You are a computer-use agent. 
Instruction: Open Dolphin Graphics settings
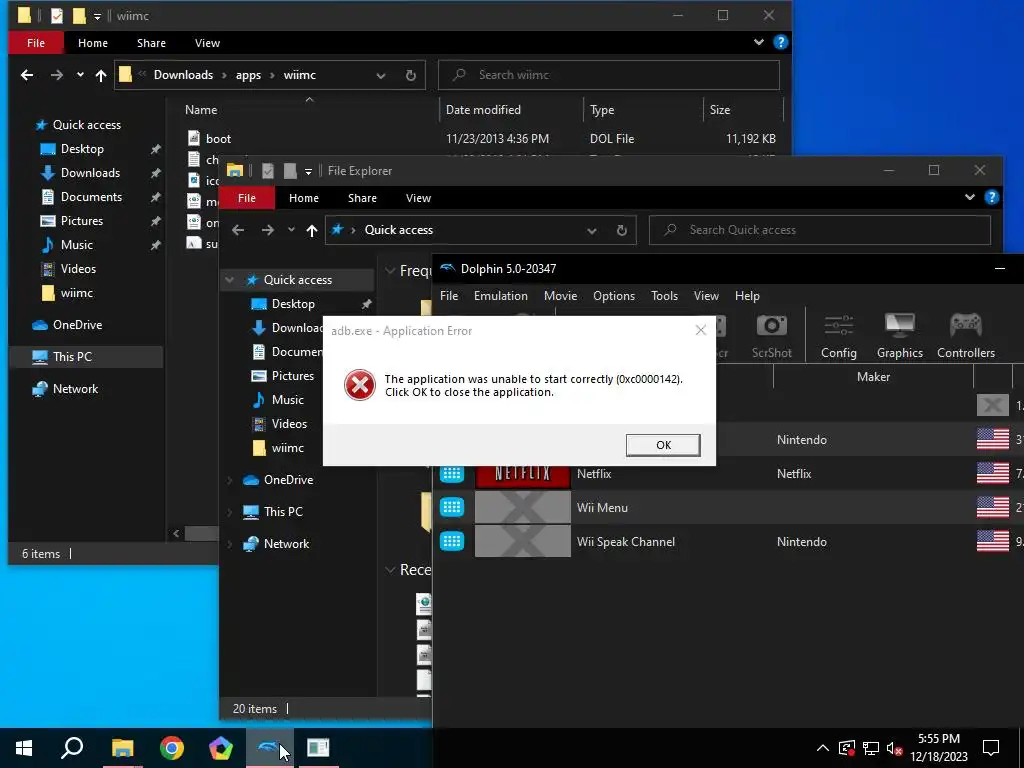(x=899, y=336)
